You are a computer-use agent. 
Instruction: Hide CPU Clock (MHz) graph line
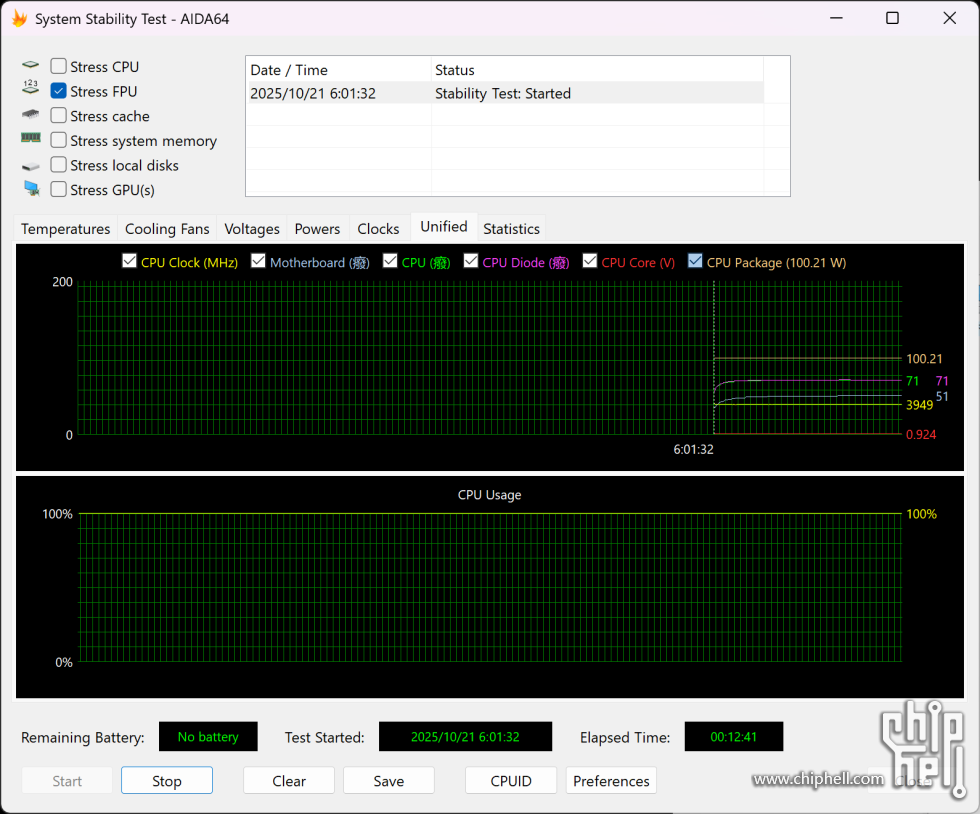129,261
